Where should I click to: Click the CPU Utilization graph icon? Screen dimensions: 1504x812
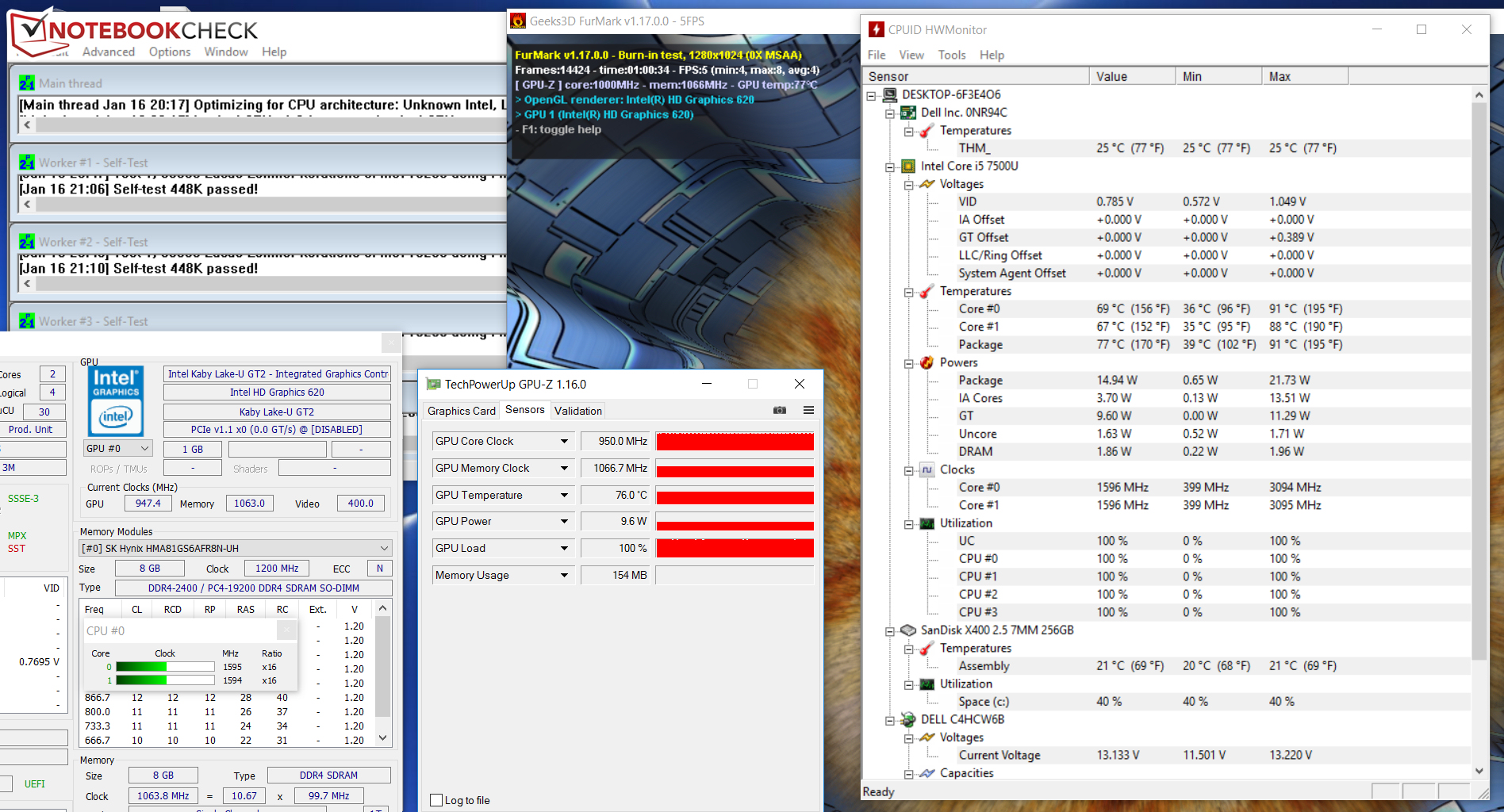click(x=927, y=523)
